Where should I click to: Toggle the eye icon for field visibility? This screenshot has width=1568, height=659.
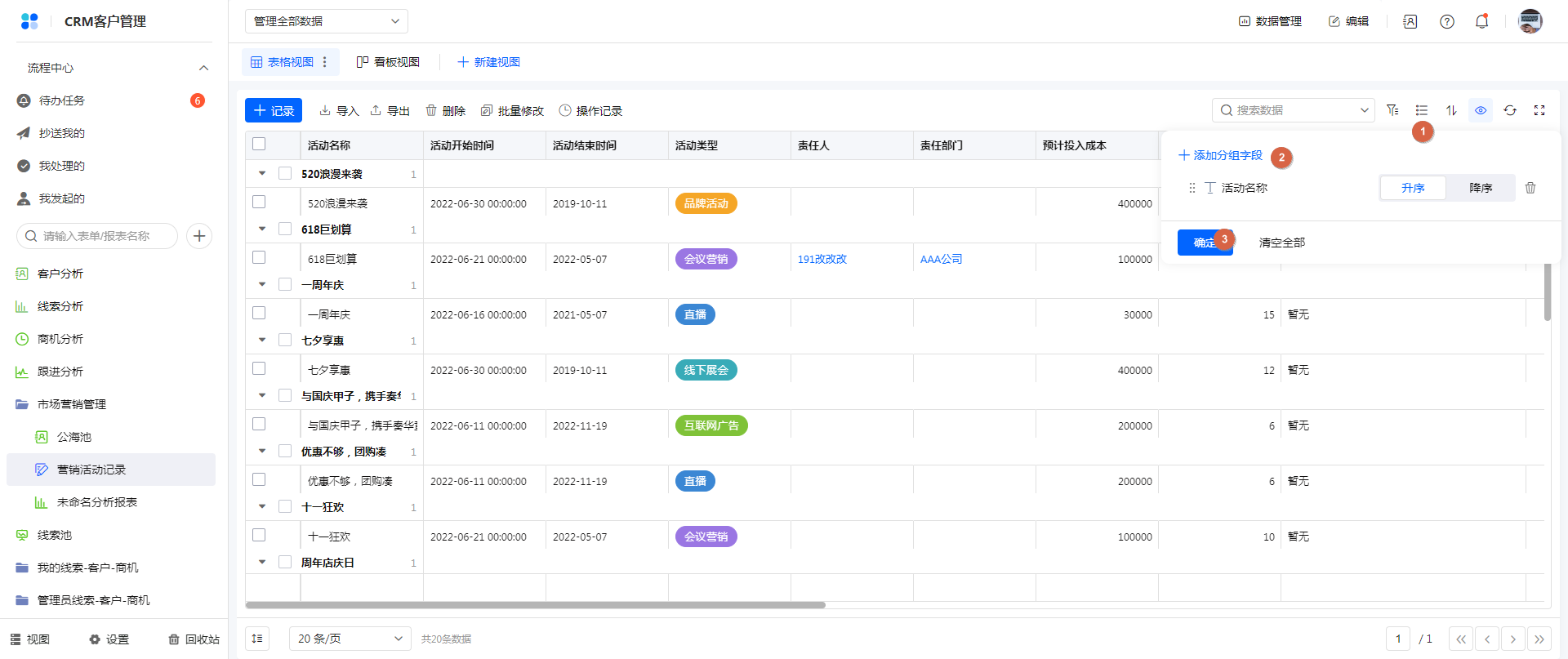[1481, 110]
